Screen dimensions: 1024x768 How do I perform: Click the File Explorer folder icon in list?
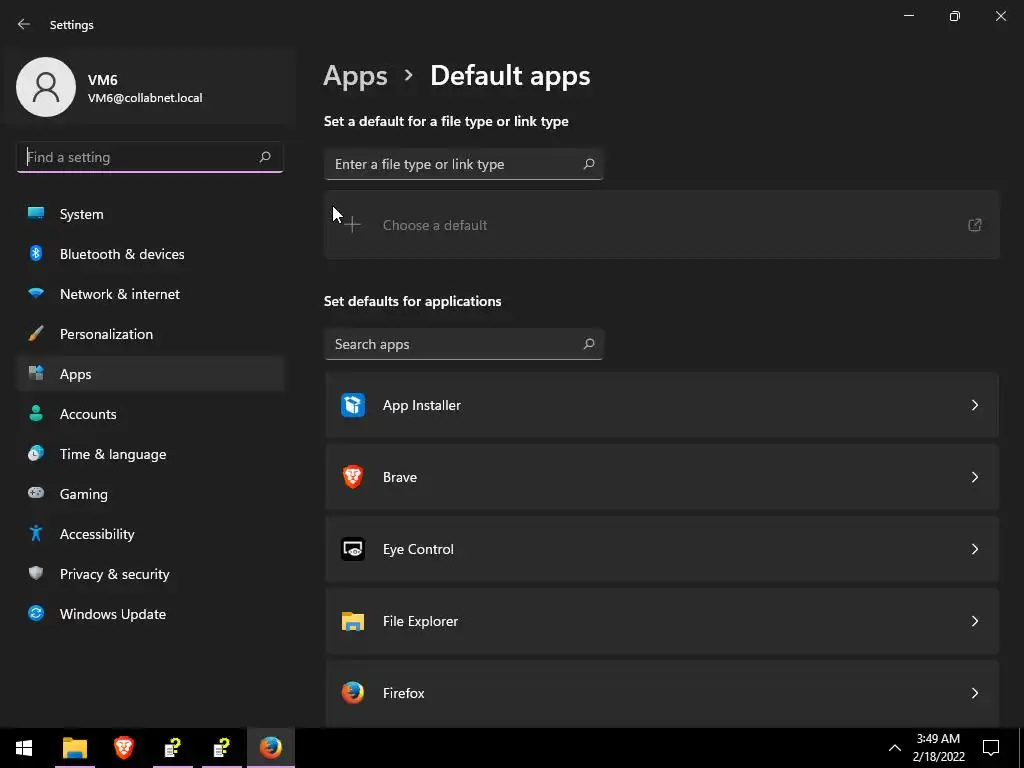pos(353,621)
